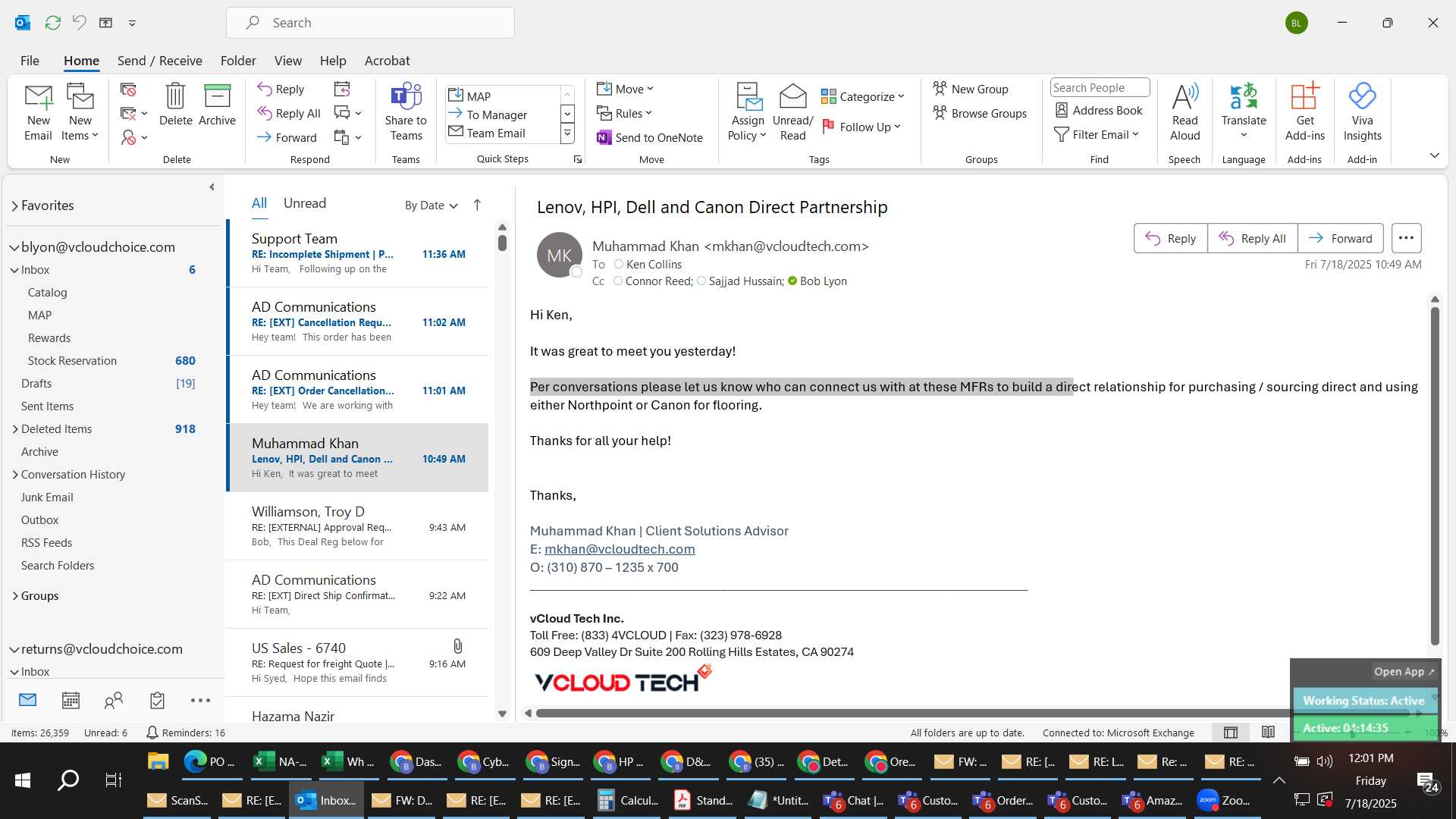
Task: Show only Unread messages
Action: (x=304, y=203)
